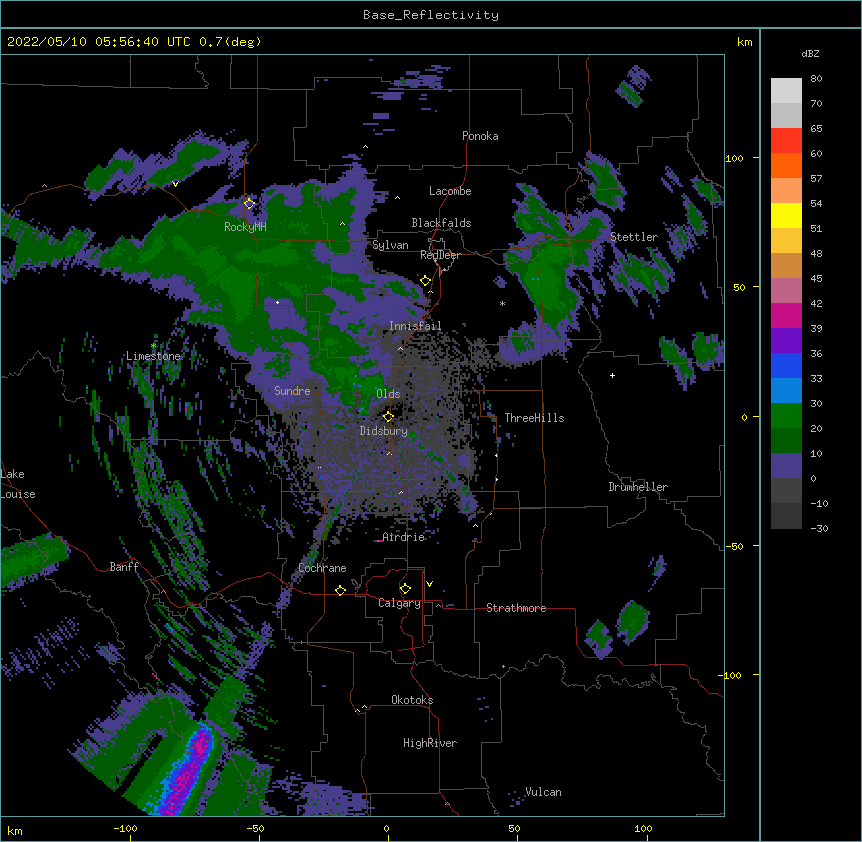Image resolution: width=862 pixels, height=842 pixels.
Task: Click the red 65 dBZ legend swatch
Action: (786, 141)
